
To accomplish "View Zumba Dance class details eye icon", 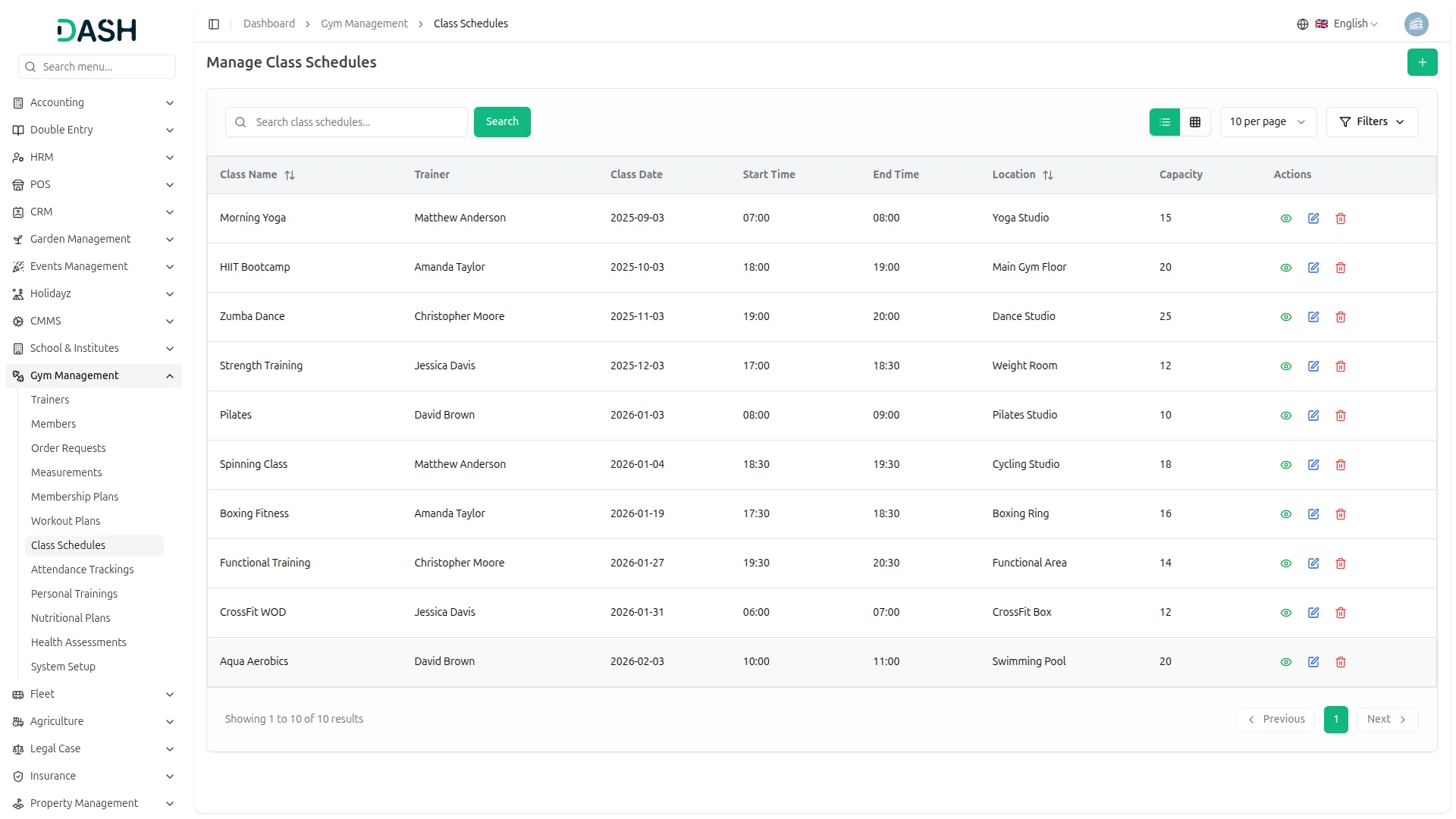I will point(1286,317).
